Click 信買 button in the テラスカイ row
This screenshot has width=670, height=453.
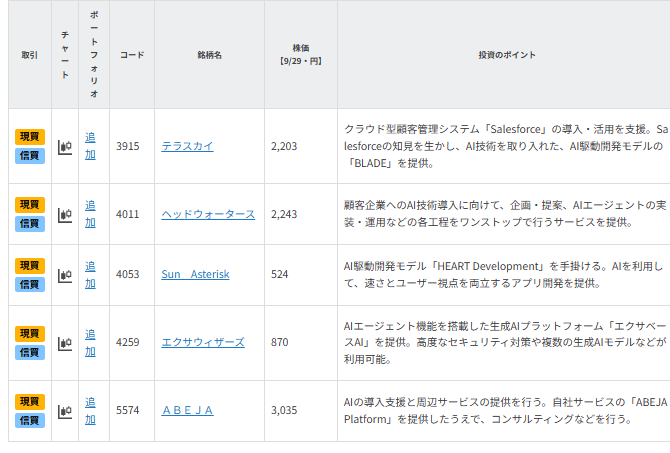tap(30, 156)
